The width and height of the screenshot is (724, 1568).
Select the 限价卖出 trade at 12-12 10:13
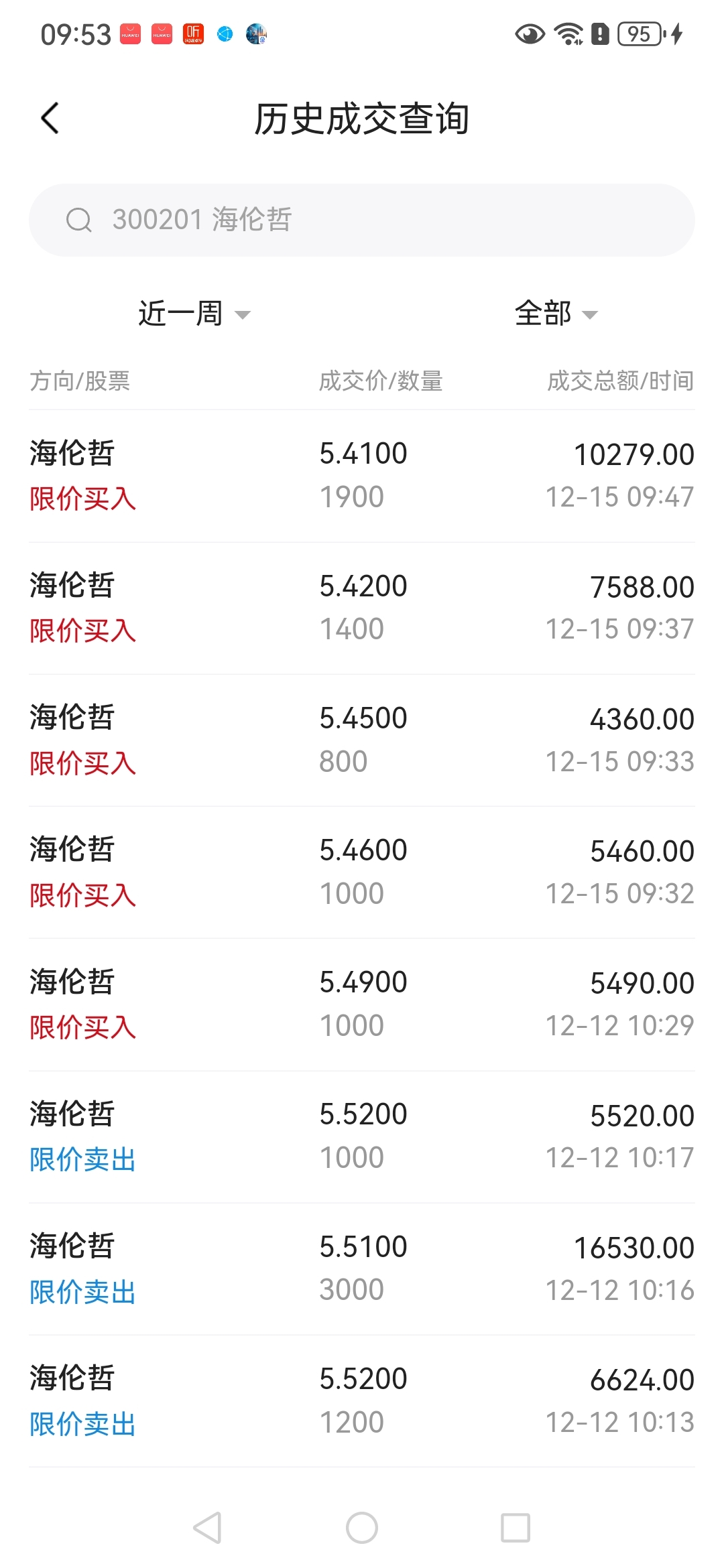coord(362,1400)
